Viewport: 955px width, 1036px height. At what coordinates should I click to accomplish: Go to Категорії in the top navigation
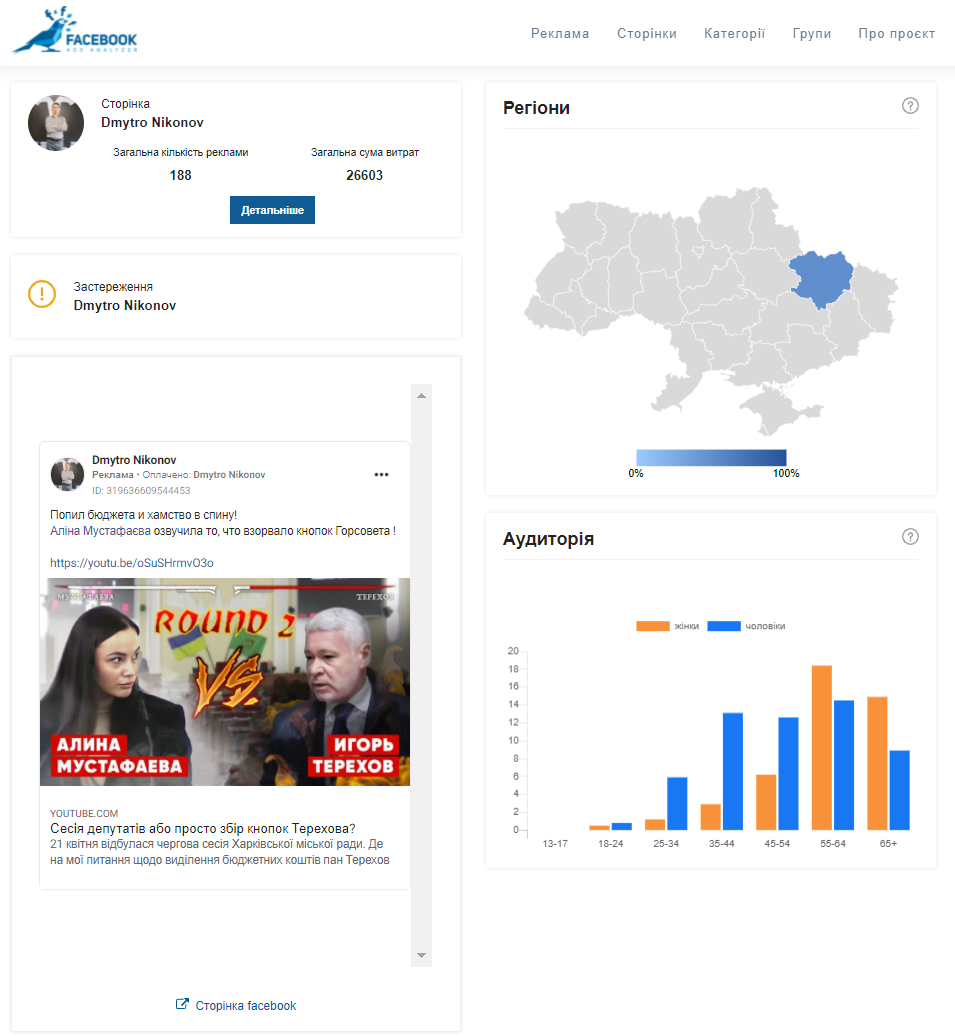[734, 33]
